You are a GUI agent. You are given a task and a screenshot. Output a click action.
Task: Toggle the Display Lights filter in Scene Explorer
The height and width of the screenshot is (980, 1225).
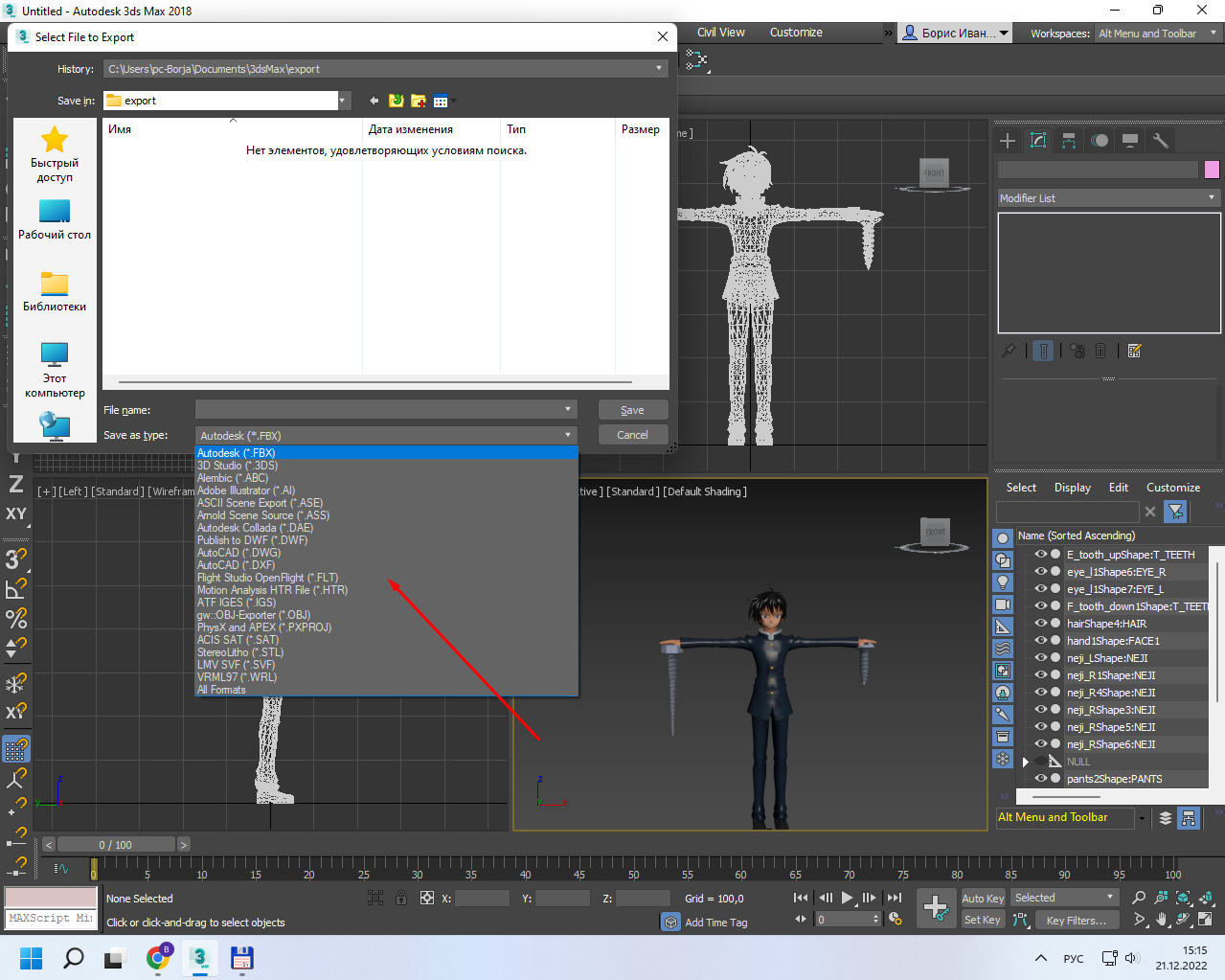point(1003,581)
